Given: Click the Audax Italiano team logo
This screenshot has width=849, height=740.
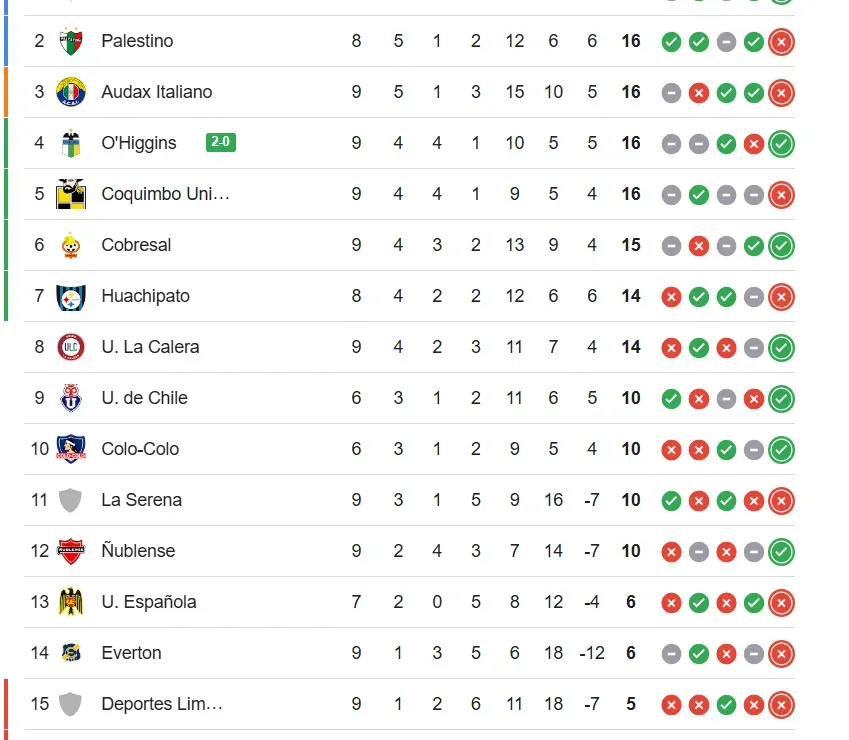Looking at the screenshot, I should pyautogui.click(x=70, y=92).
